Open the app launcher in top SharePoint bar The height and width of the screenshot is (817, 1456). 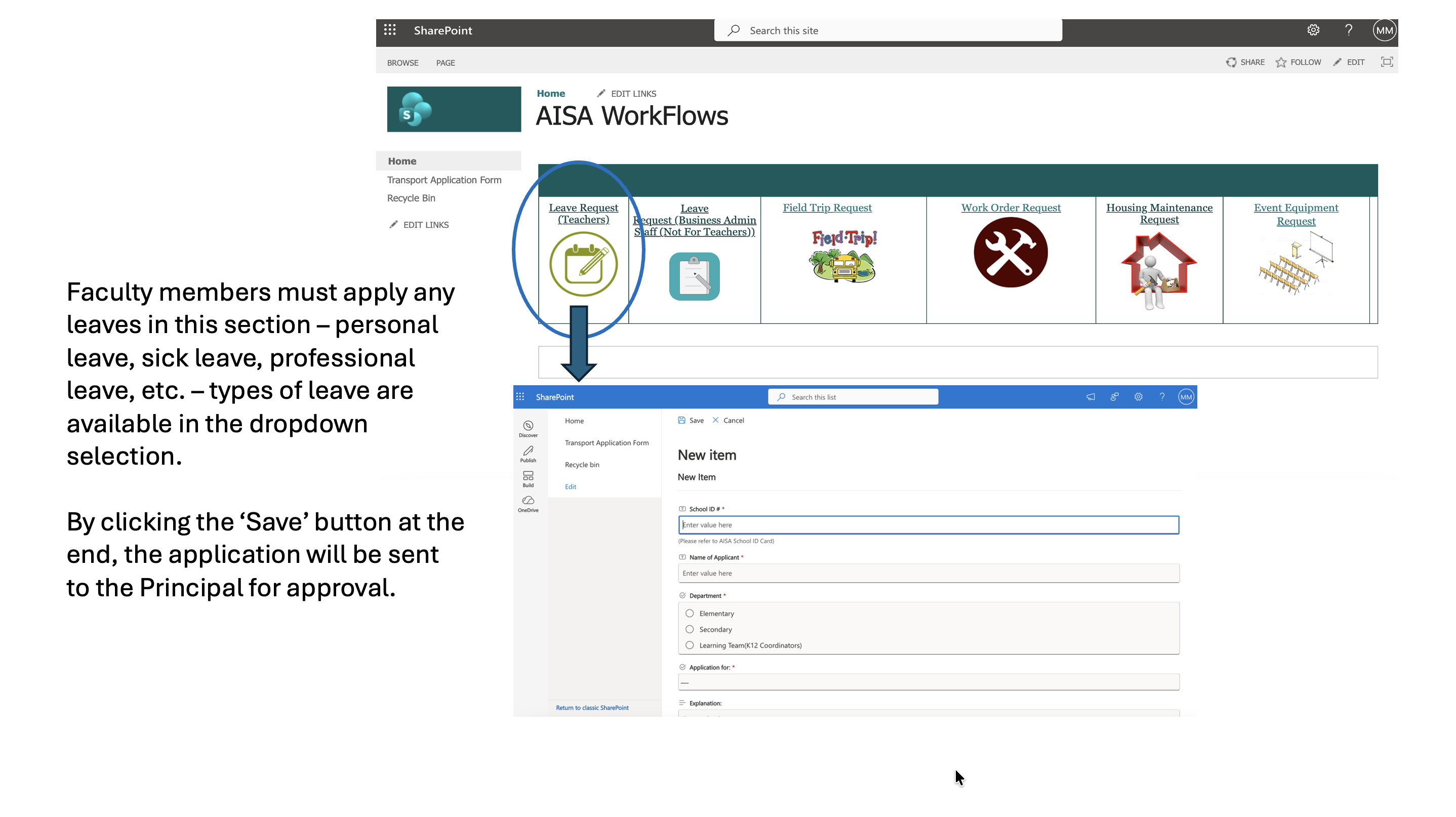coord(389,30)
